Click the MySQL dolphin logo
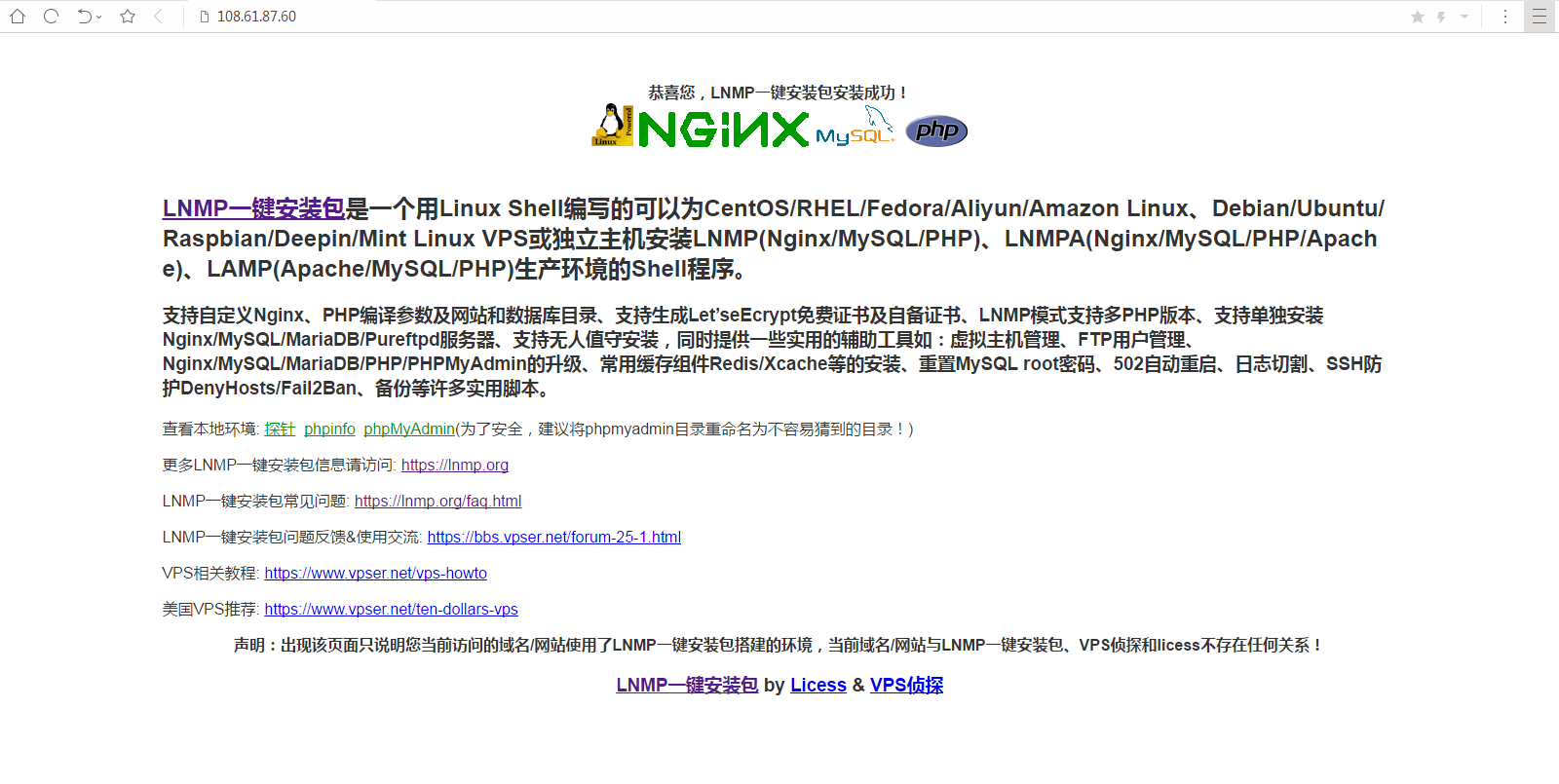 [x=856, y=128]
